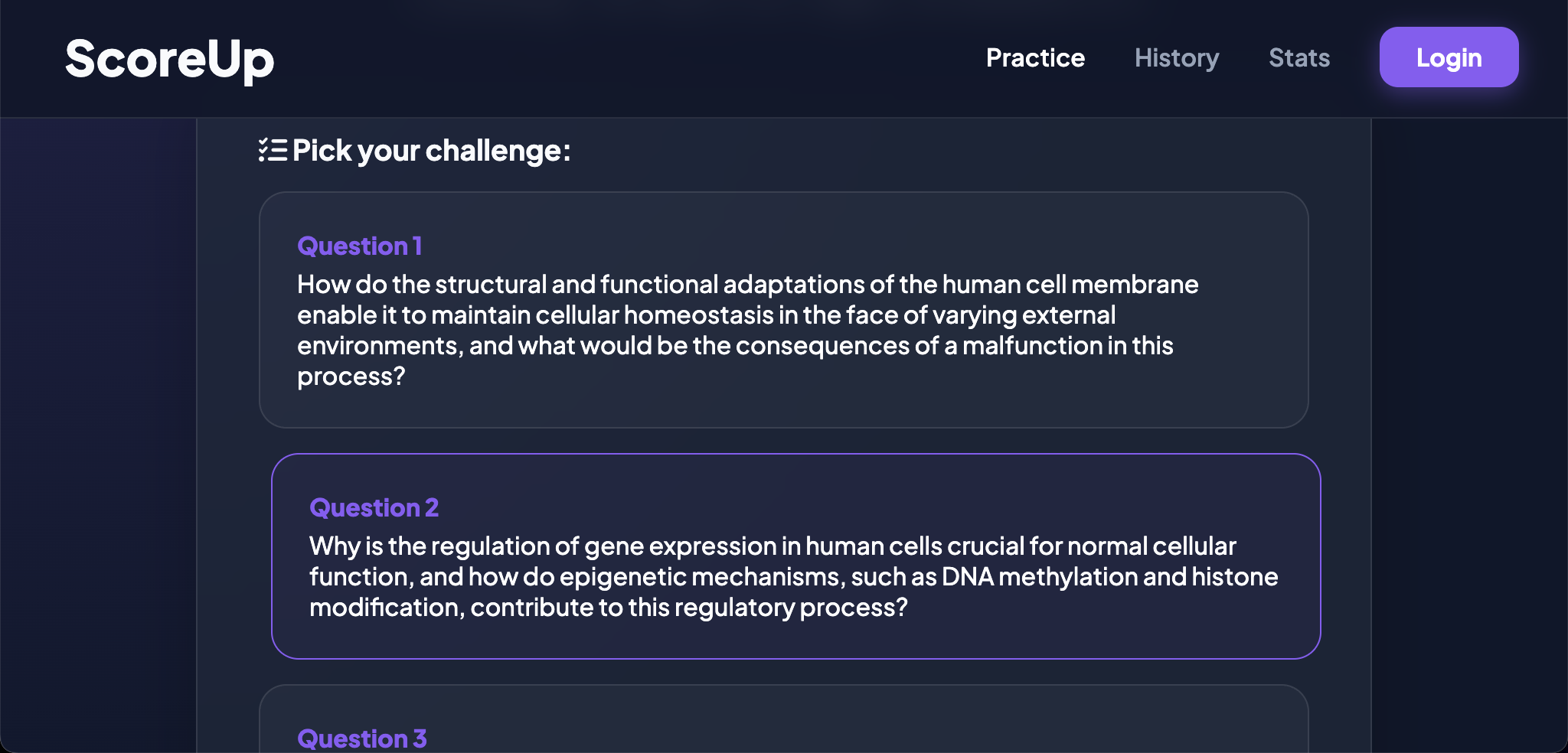Click the checklist icon beside Pick your challenge
1568x753 pixels.
(x=273, y=150)
